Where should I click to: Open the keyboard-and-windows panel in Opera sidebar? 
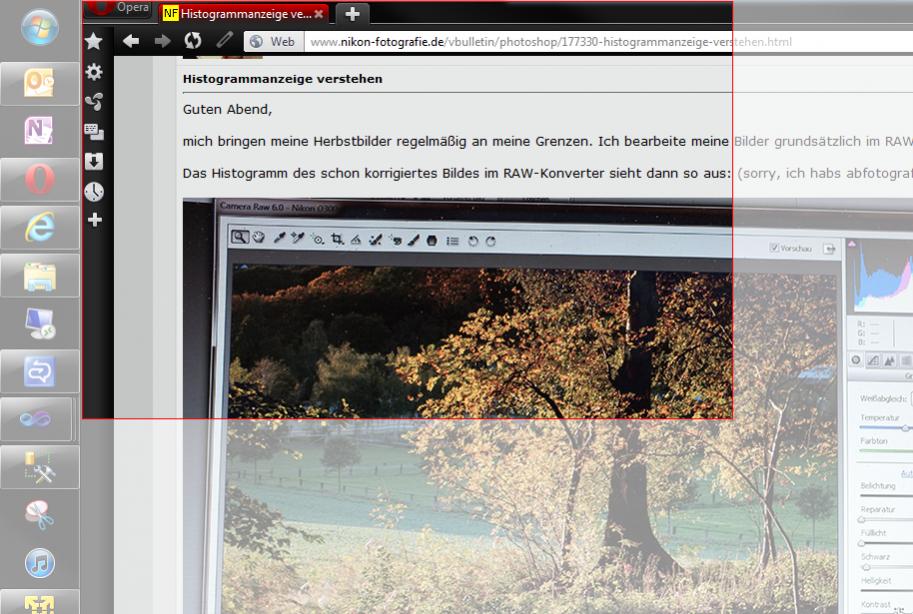tap(94, 132)
